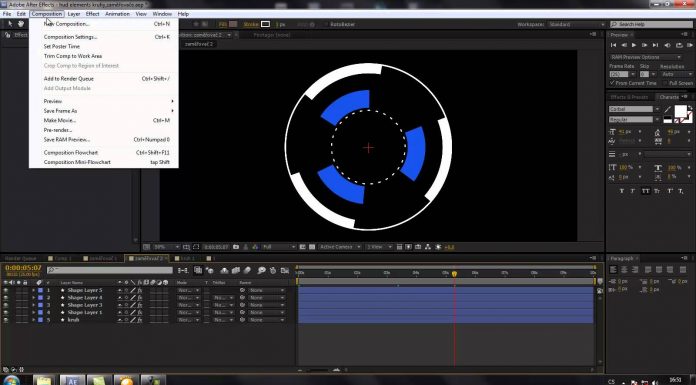The height and width of the screenshot is (385, 696).
Task: Click white fill color swatch in Character panel
Action: 680,111
